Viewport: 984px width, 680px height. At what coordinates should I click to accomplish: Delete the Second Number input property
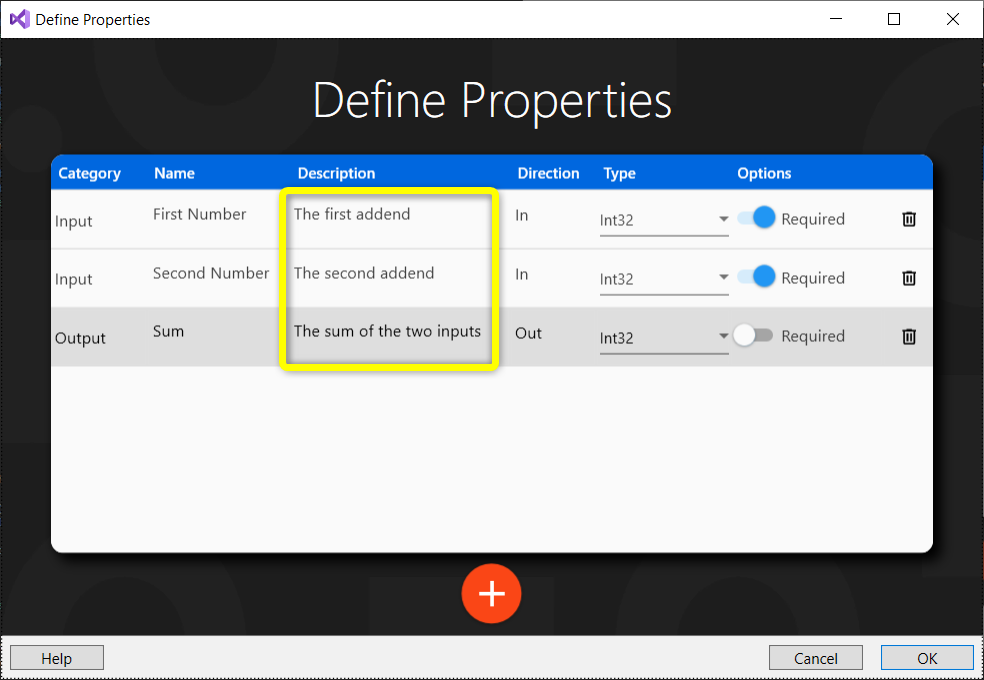[x=908, y=277]
